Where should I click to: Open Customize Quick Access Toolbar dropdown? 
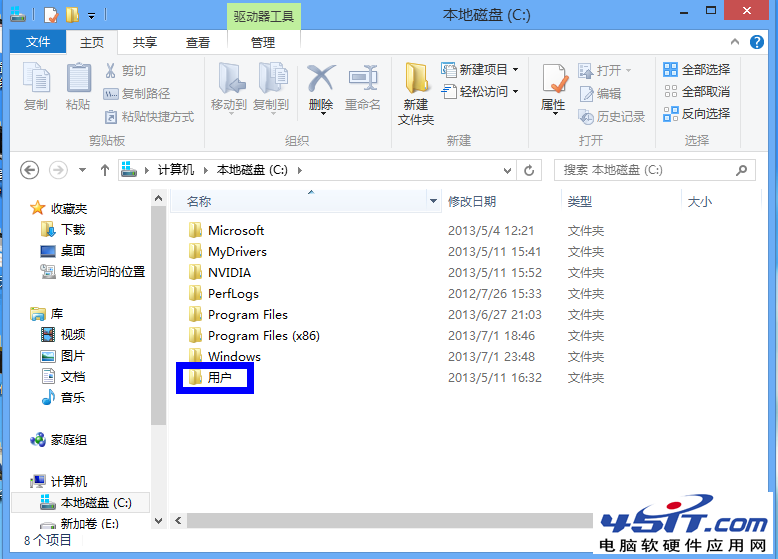point(91,16)
